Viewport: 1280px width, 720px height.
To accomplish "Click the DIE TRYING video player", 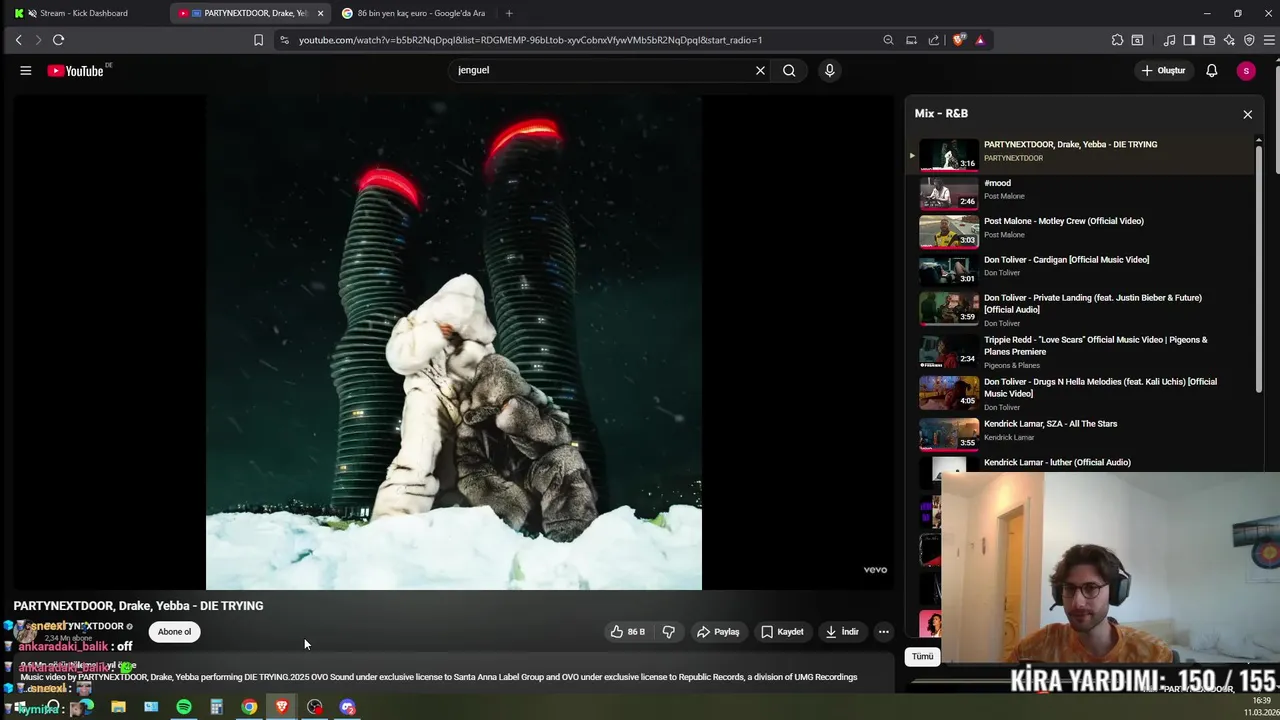I will point(454,342).
